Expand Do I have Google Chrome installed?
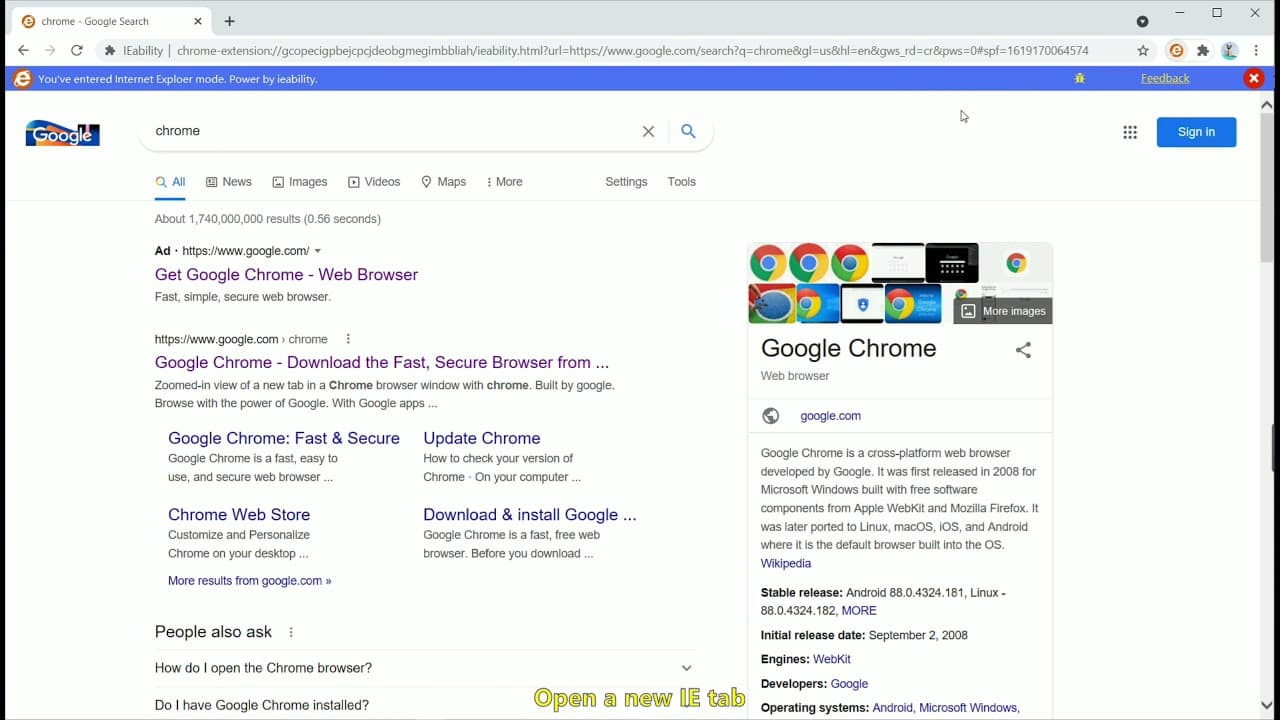The height and width of the screenshot is (720, 1280). pyautogui.click(x=424, y=705)
